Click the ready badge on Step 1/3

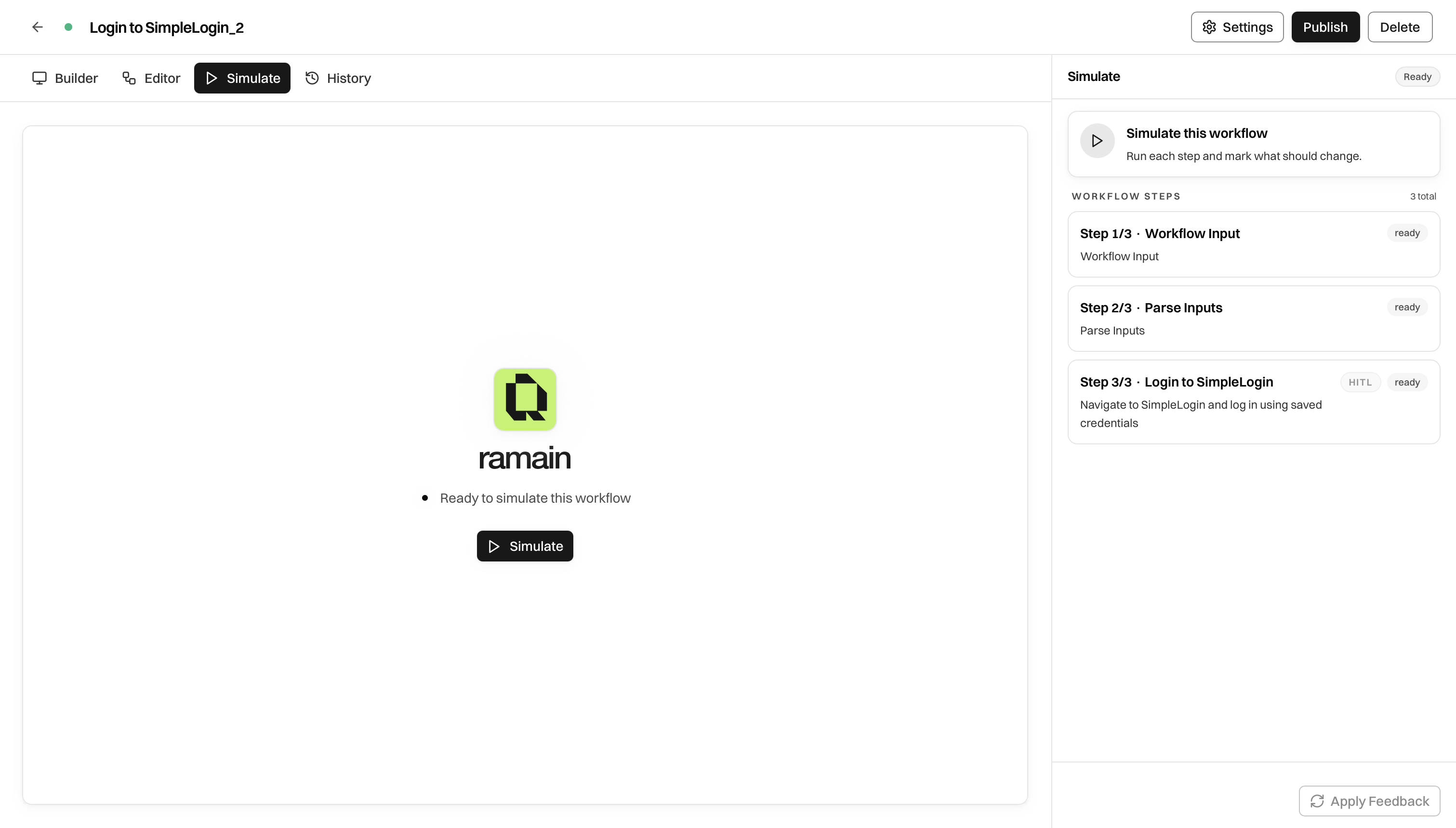(1407, 233)
